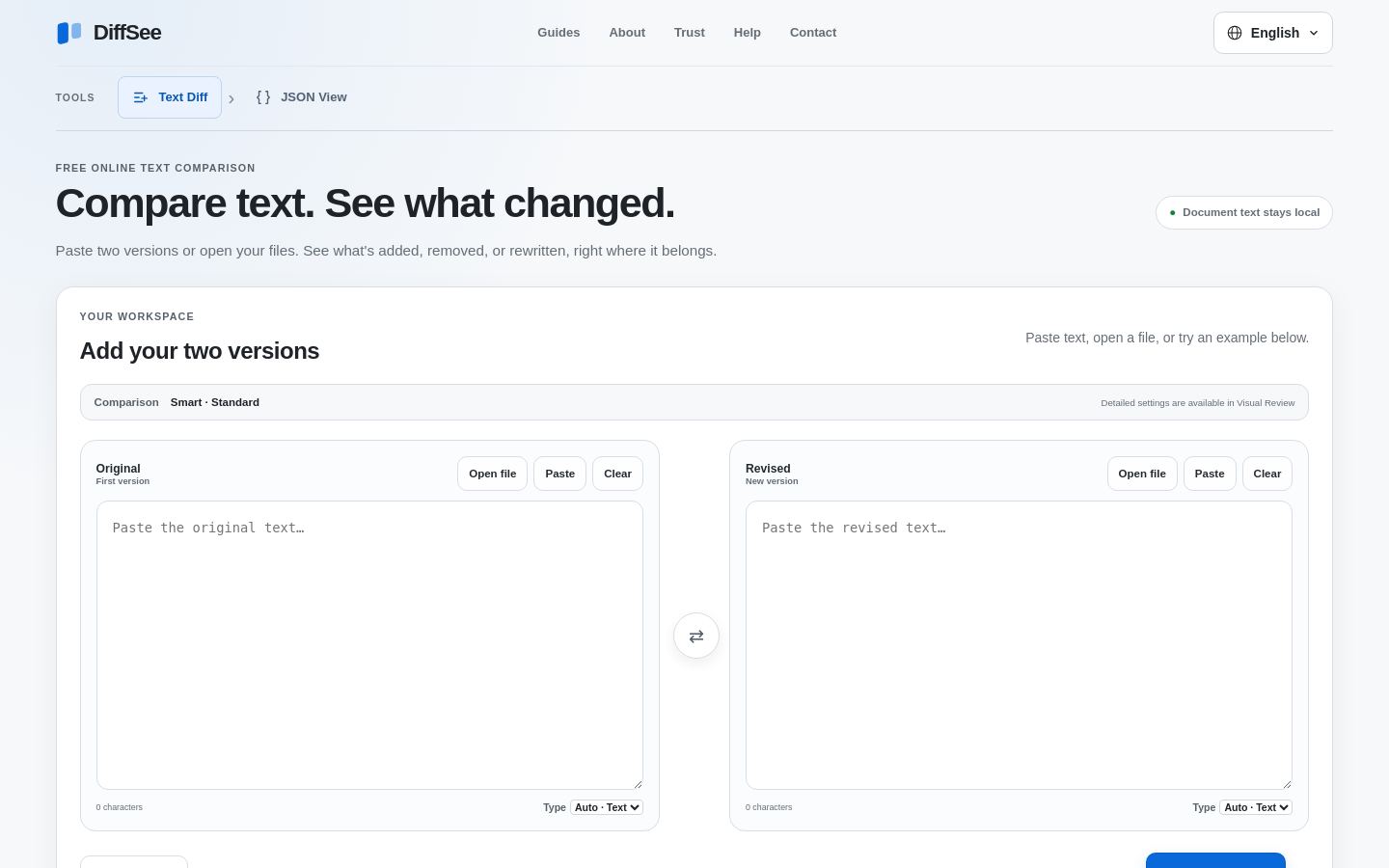
Task: Click the DiffSee logo icon
Action: pyautogui.click(x=68, y=33)
